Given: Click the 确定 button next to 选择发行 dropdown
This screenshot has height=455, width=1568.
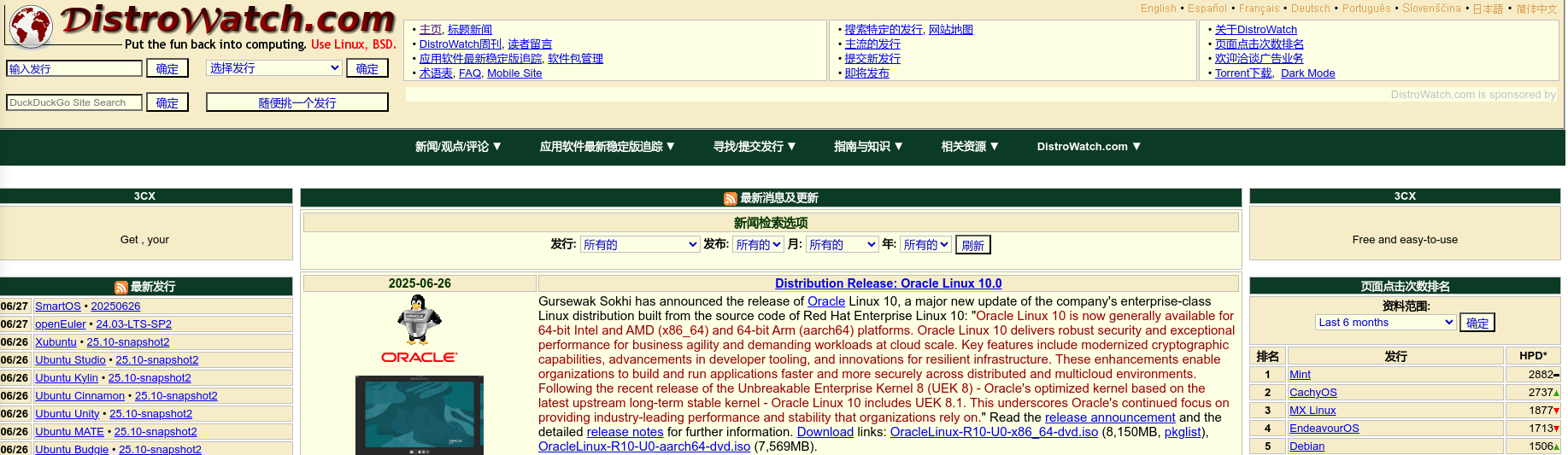Looking at the screenshot, I should point(367,68).
